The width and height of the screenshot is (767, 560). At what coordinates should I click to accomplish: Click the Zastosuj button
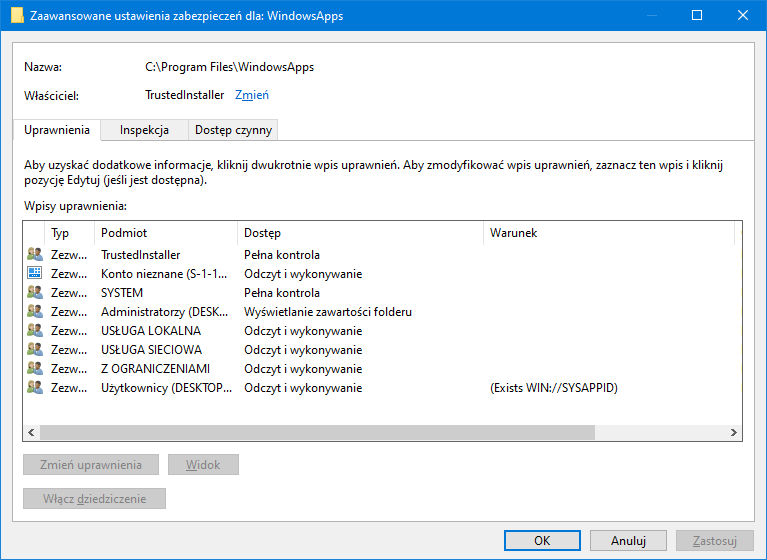click(715, 540)
